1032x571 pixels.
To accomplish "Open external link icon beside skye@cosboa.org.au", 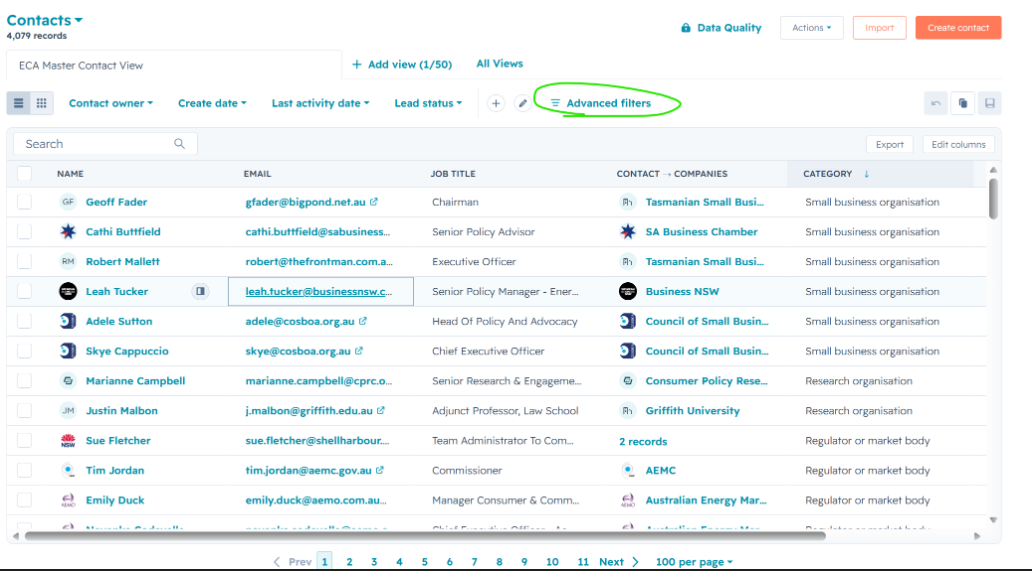I will tap(359, 351).
